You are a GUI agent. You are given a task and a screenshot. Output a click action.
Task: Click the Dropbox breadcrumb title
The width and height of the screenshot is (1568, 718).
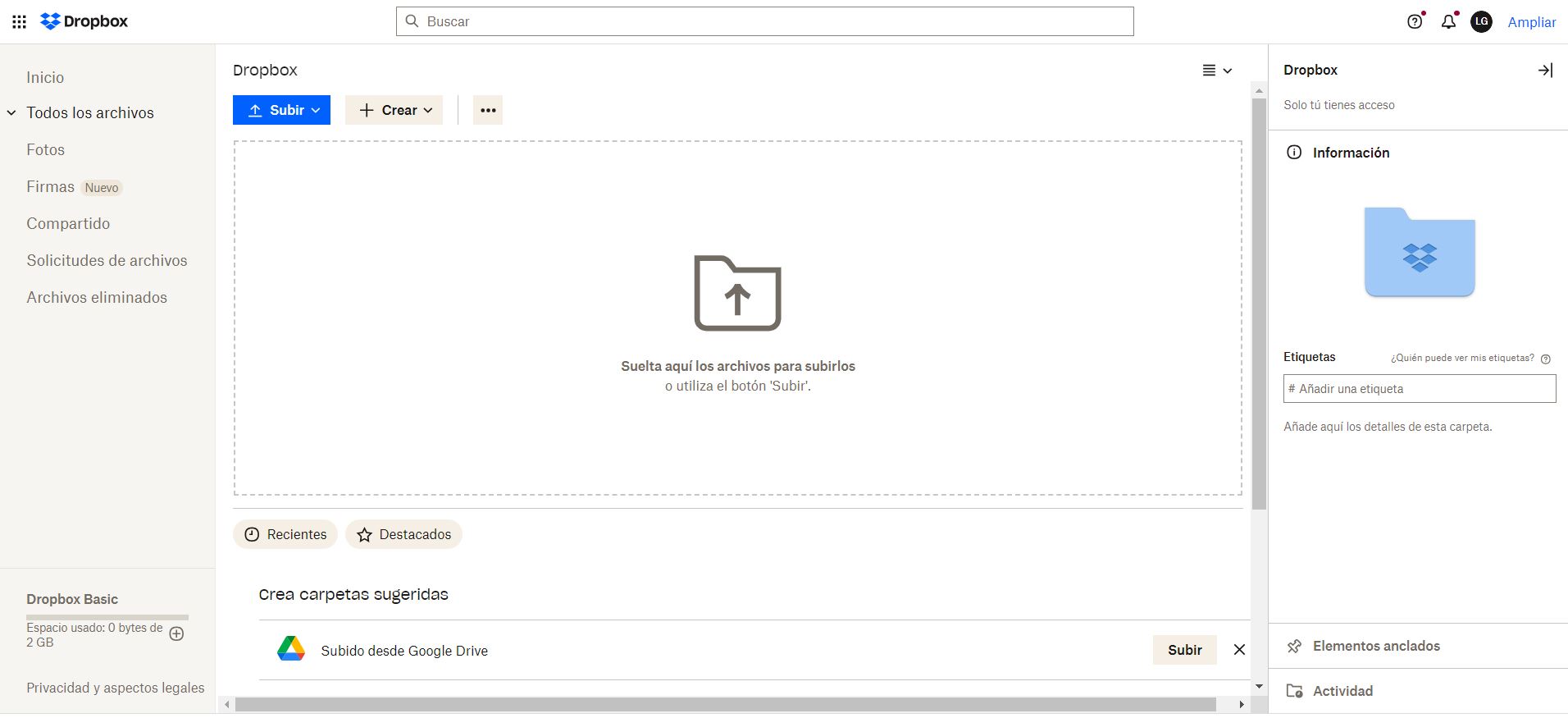pos(265,71)
